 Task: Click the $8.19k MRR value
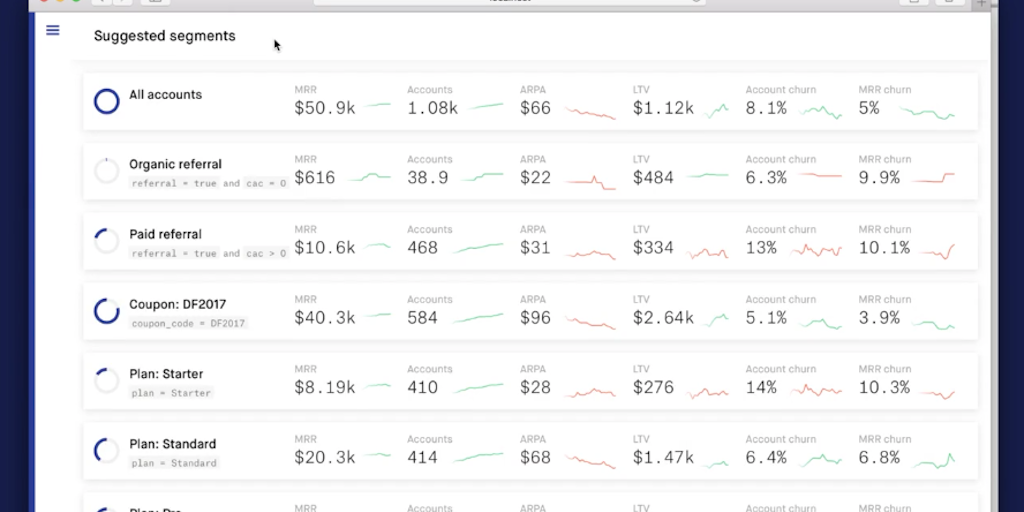coord(325,388)
